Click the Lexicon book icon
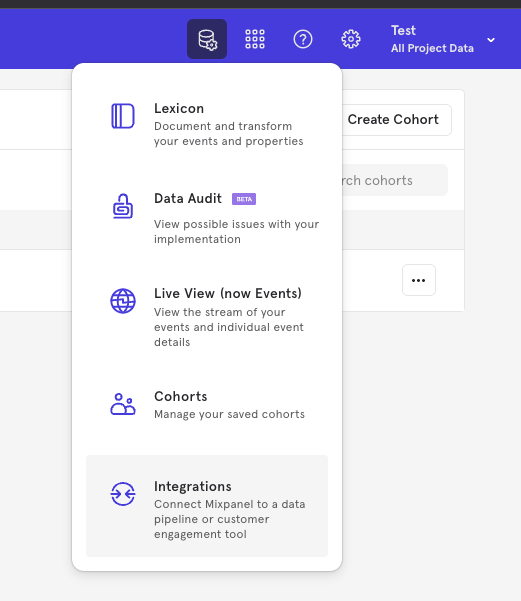Image resolution: width=521 pixels, height=601 pixels. [x=123, y=116]
